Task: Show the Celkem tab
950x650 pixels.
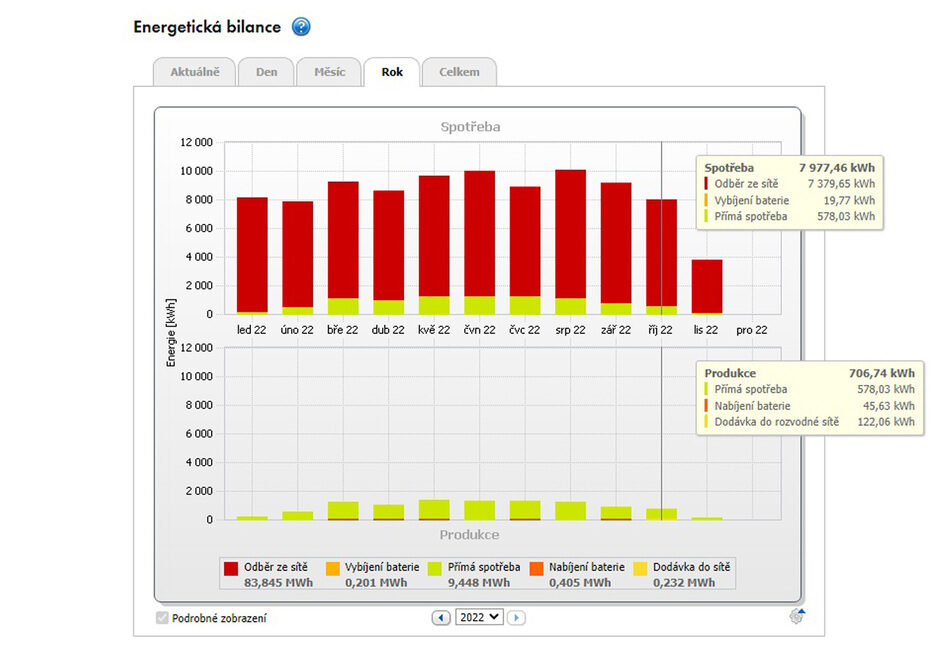Action: 459,72
